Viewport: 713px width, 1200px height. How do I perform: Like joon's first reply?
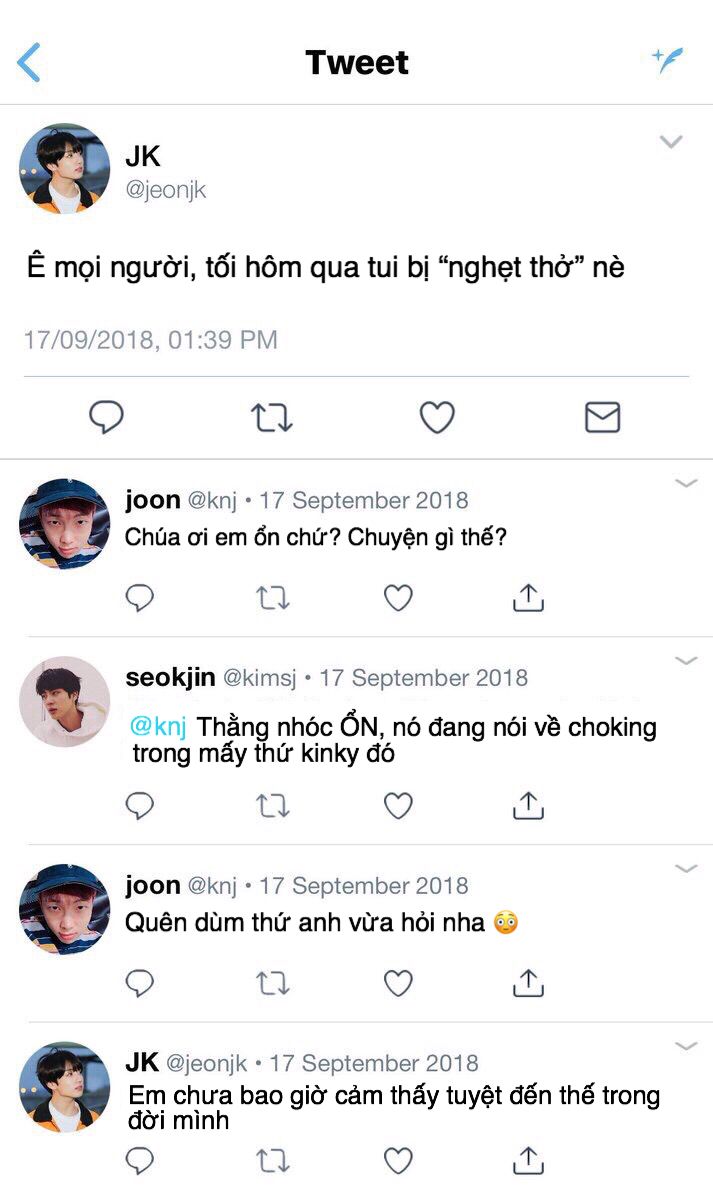398,598
